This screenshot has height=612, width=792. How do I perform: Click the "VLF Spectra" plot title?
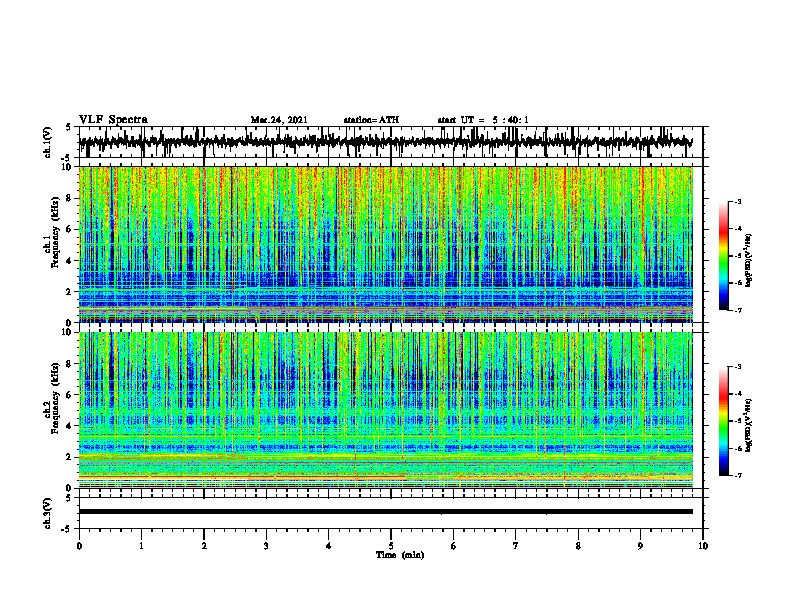click(113, 120)
